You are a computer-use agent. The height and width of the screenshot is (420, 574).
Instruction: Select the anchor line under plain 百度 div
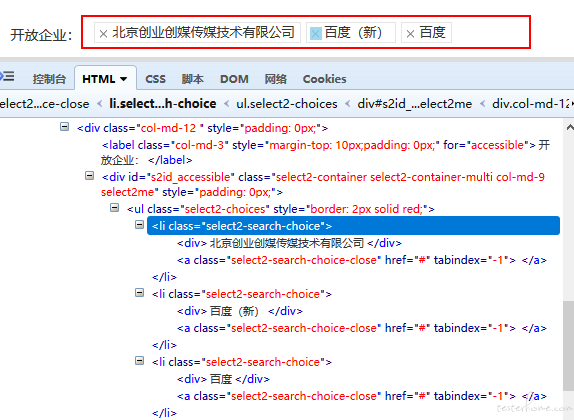362,396
